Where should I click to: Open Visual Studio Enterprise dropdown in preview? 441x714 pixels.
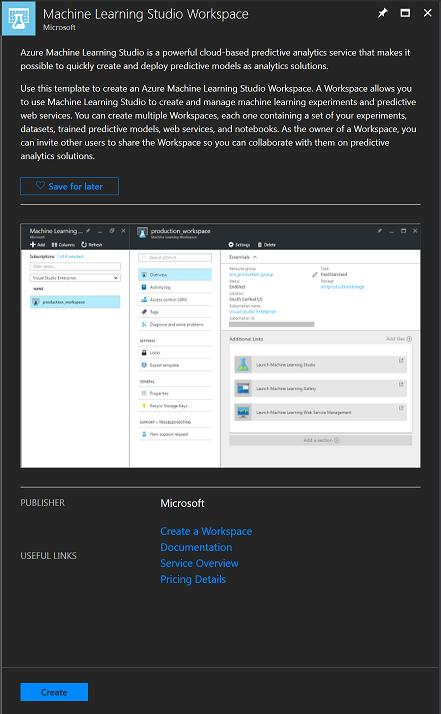(x=75, y=278)
